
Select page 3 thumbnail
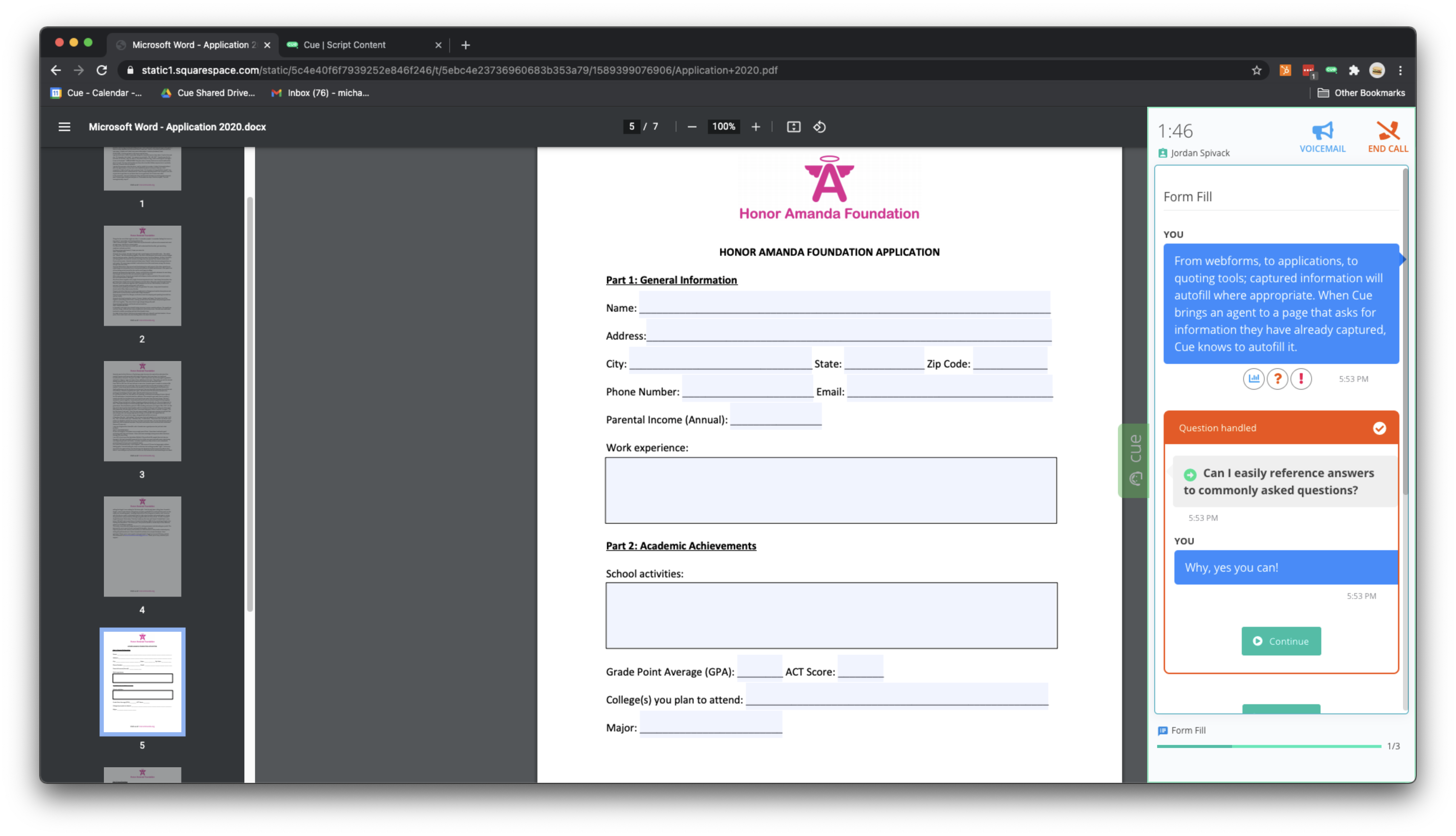142,411
